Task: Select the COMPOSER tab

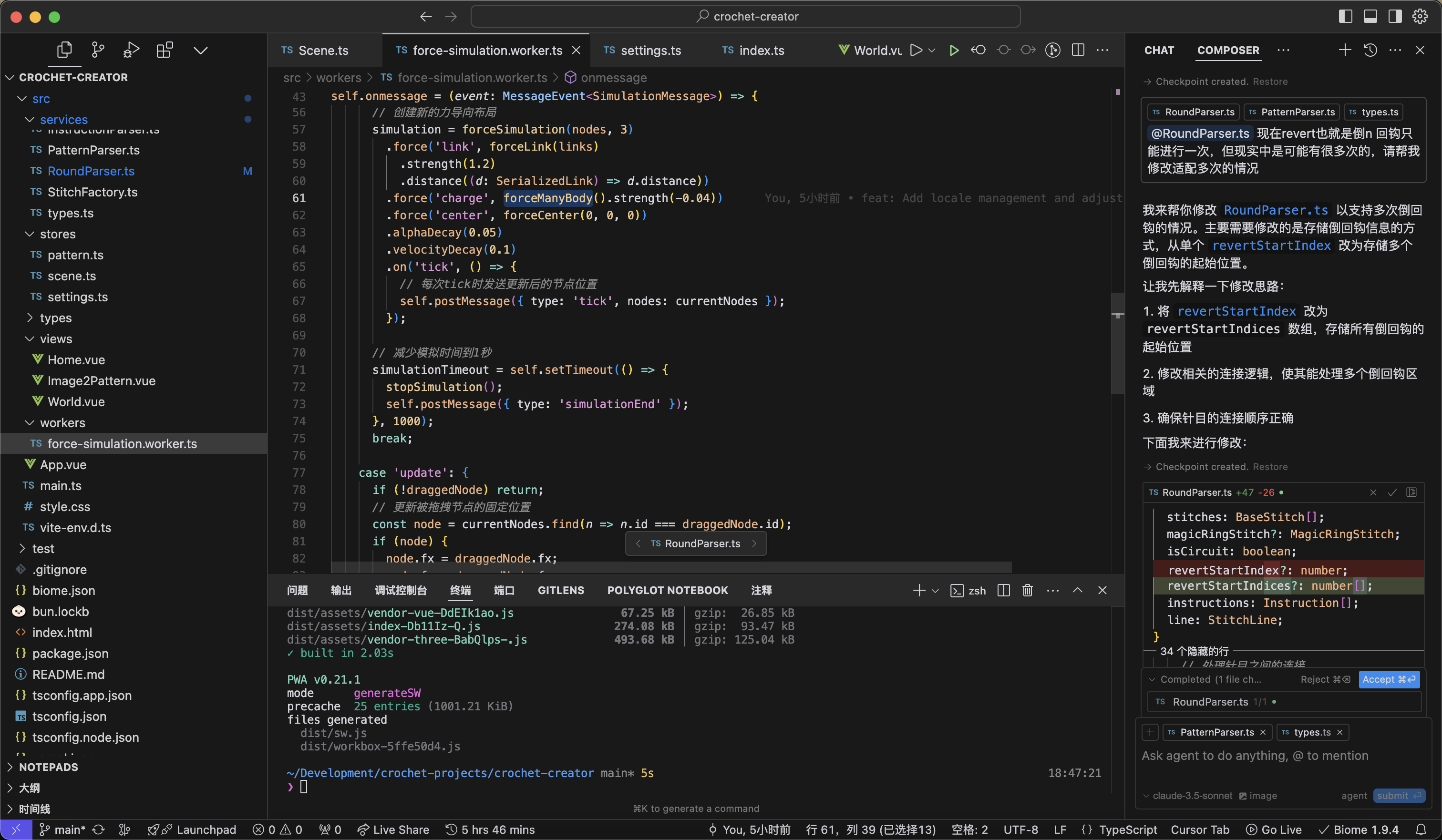Action: tap(1228, 51)
